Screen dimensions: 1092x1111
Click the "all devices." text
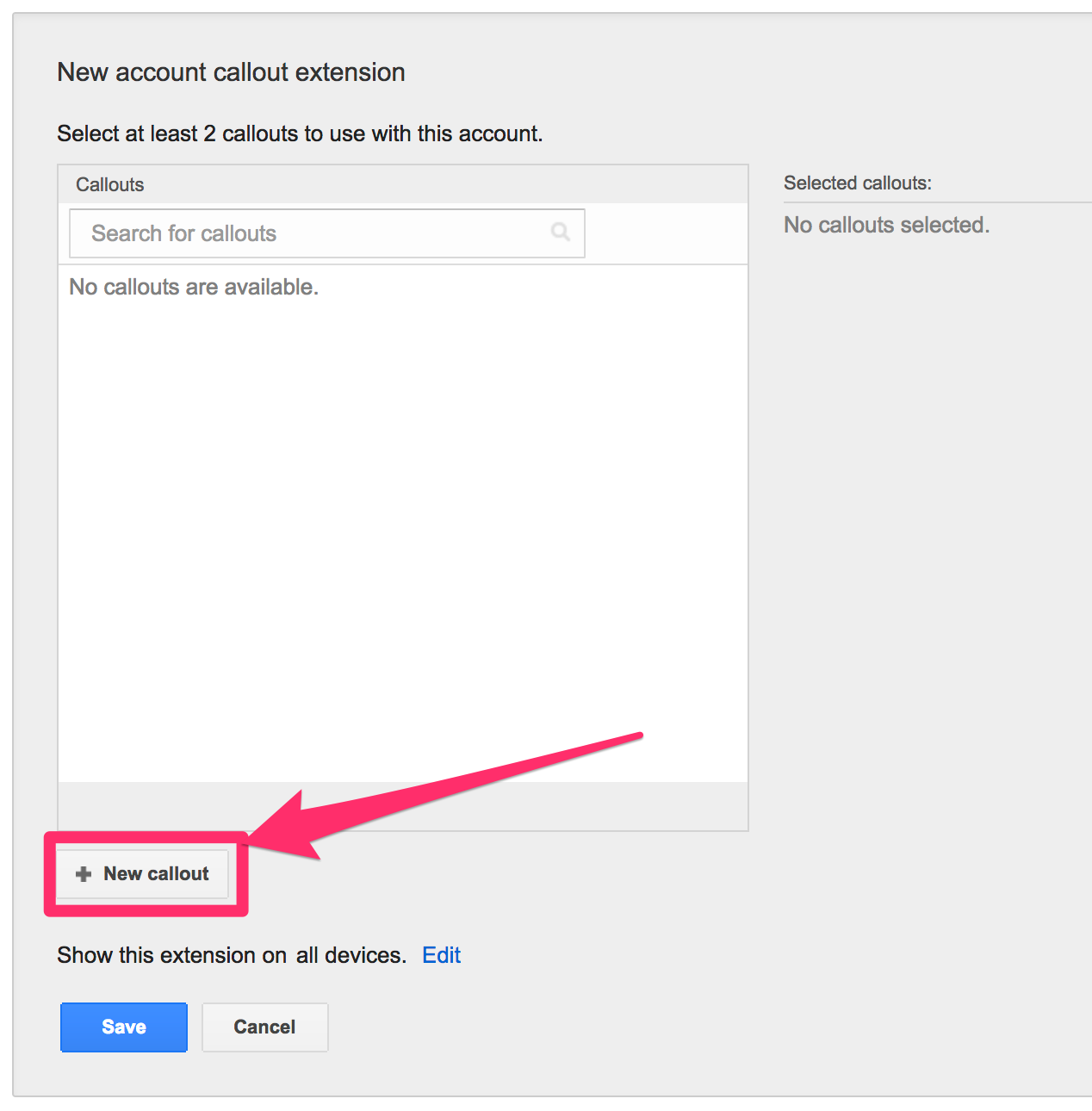click(351, 955)
